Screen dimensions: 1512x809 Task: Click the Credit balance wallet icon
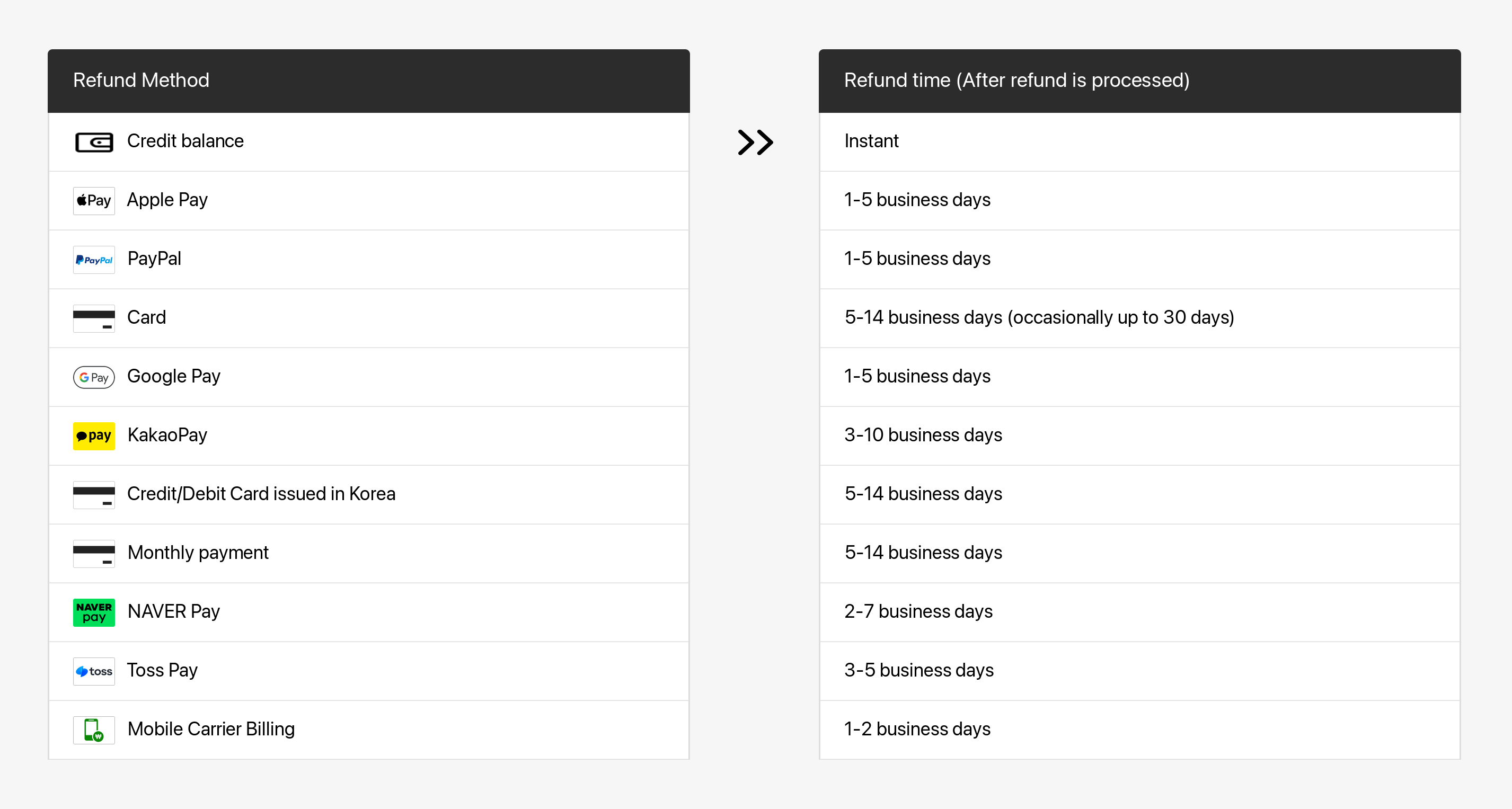(x=94, y=142)
